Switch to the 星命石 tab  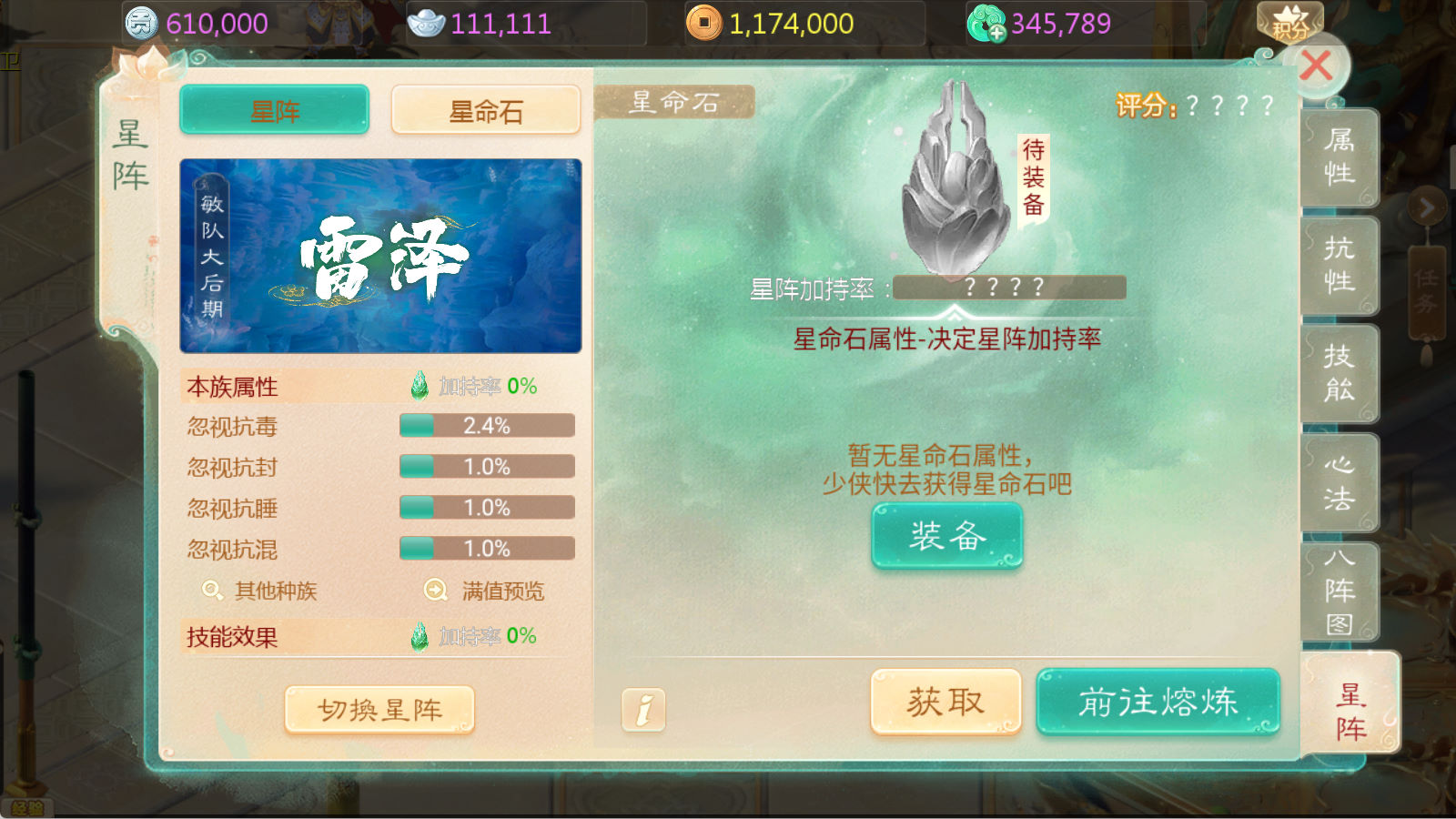486,111
